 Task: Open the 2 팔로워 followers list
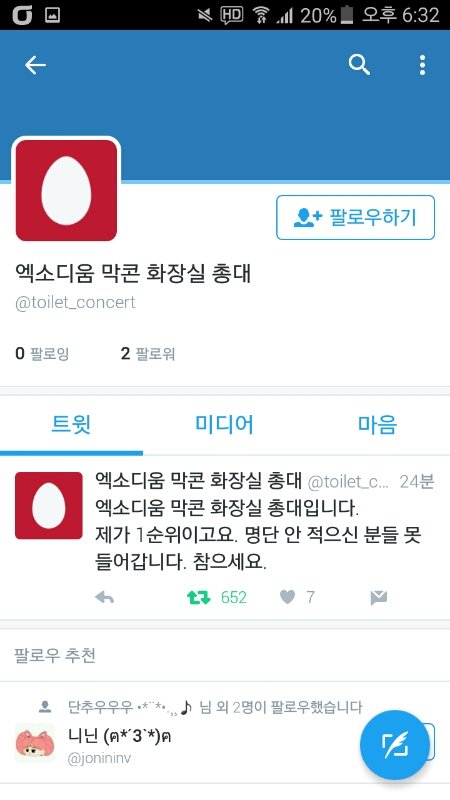point(148,353)
